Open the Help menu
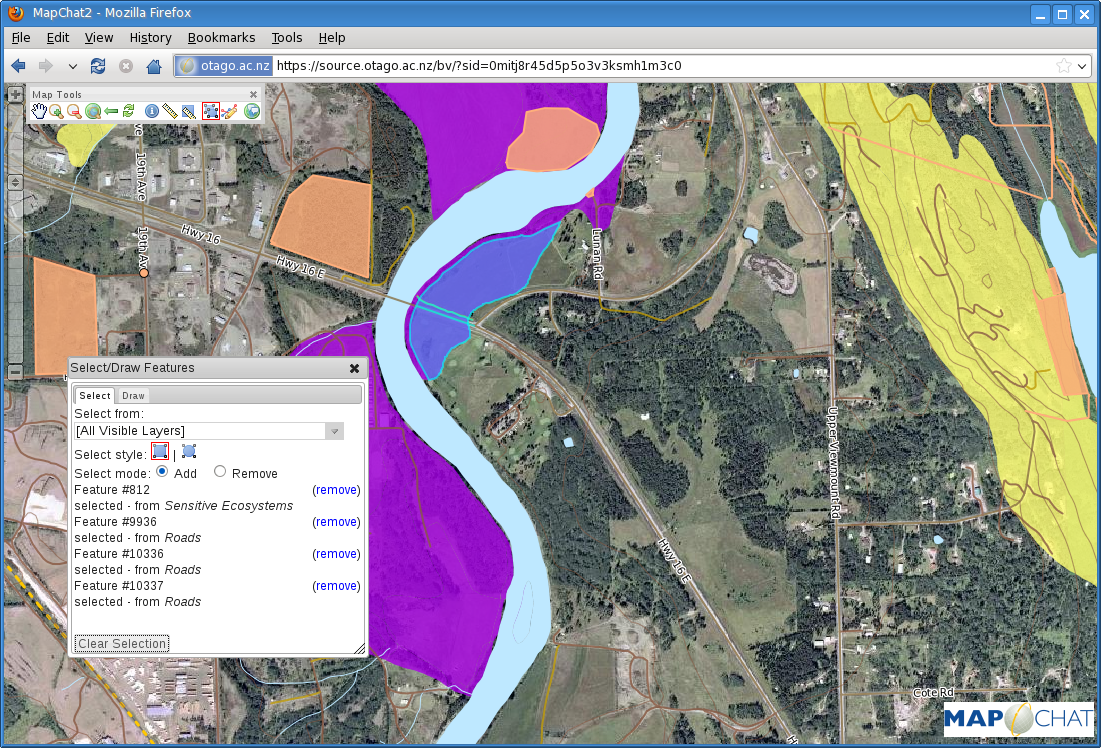Image resolution: width=1101 pixels, height=748 pixels. click(x=332, y=38)
